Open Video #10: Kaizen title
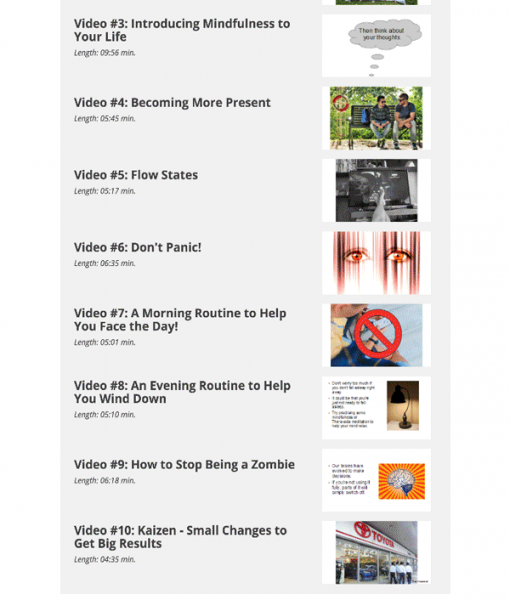Viewport: 510px width, 600px height. coord(180,537)
